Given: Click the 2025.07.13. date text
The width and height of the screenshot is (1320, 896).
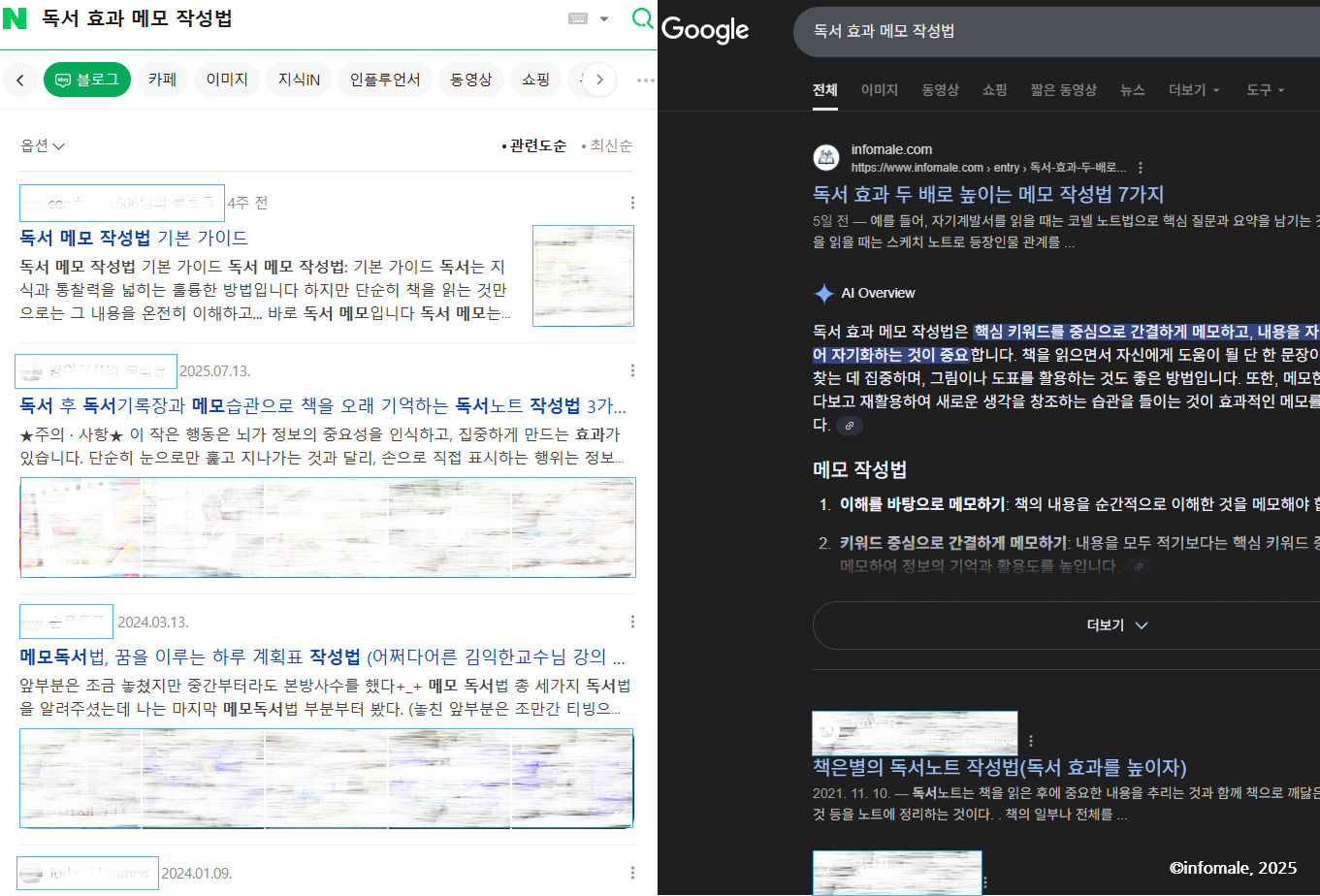Looking at the screenshot, I should pos(215,370).
